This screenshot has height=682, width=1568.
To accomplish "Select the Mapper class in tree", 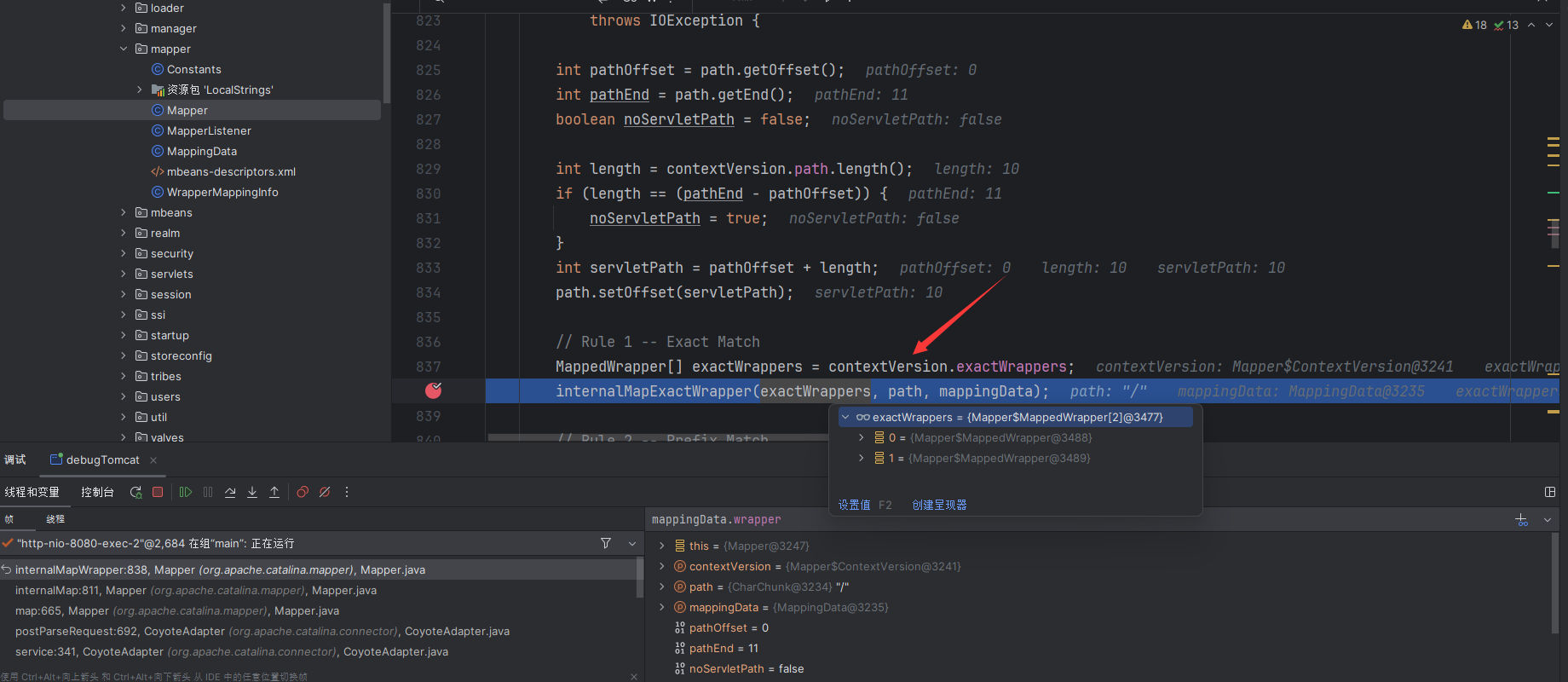I will click(193, 110).
